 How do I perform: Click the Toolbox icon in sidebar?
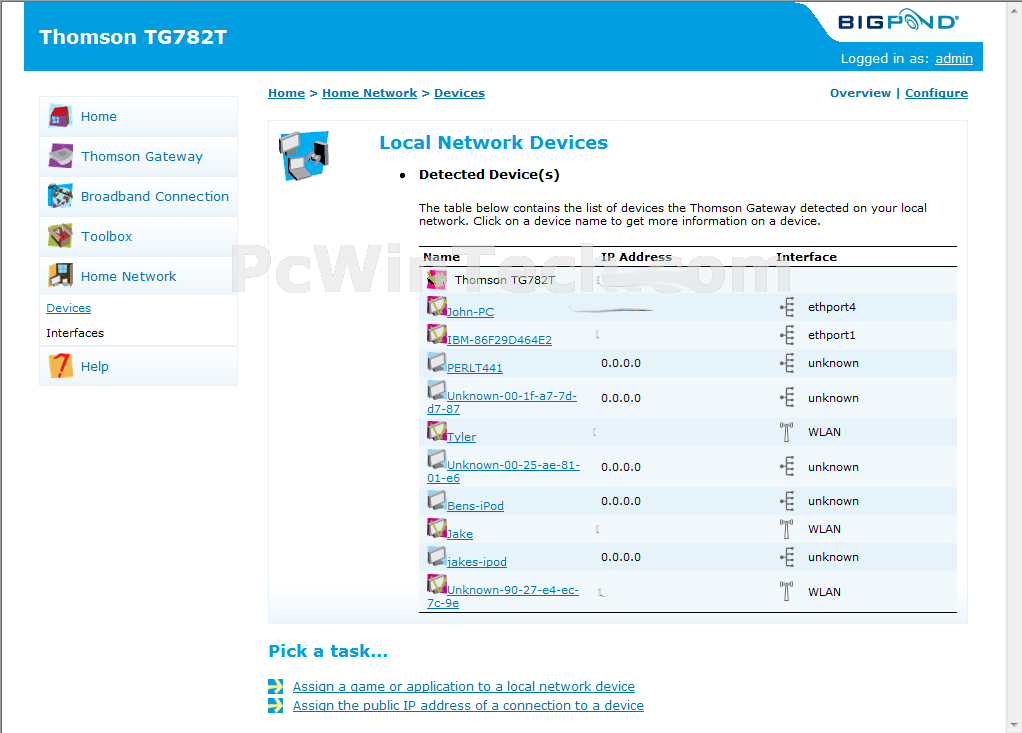60,236
